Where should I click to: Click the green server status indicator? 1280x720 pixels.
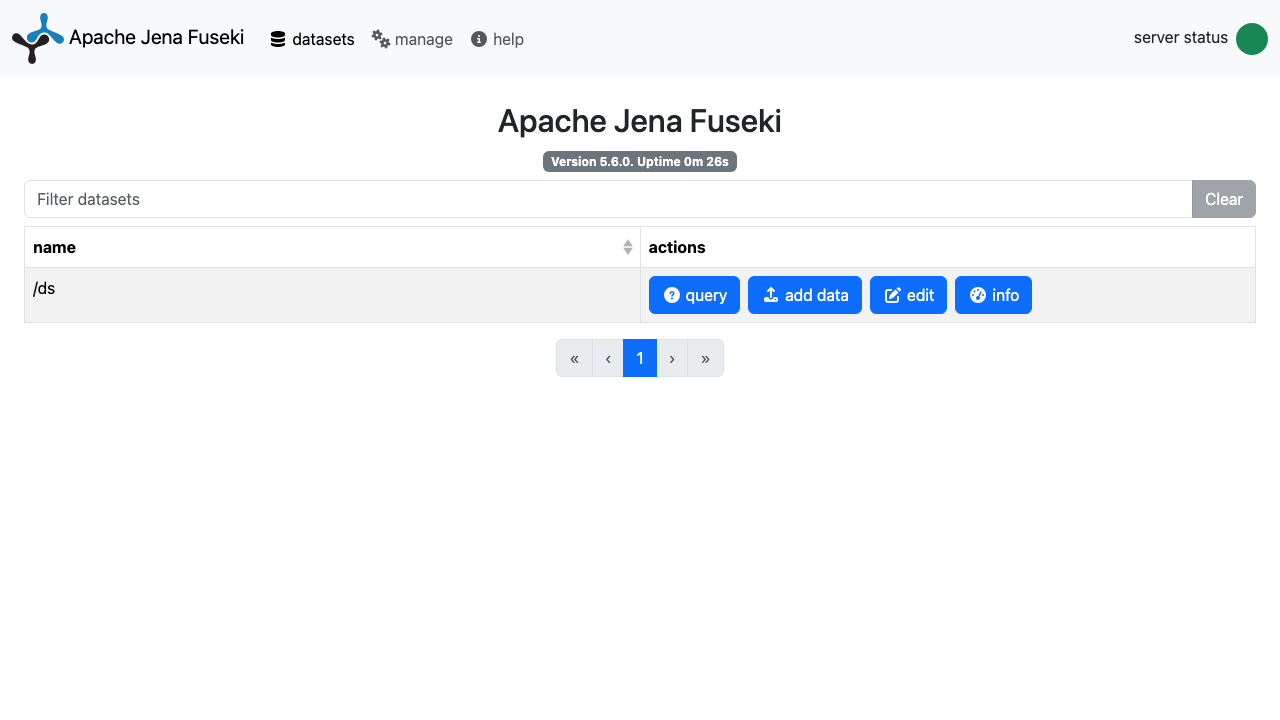pyautogui.click(x=1252, y=39)
